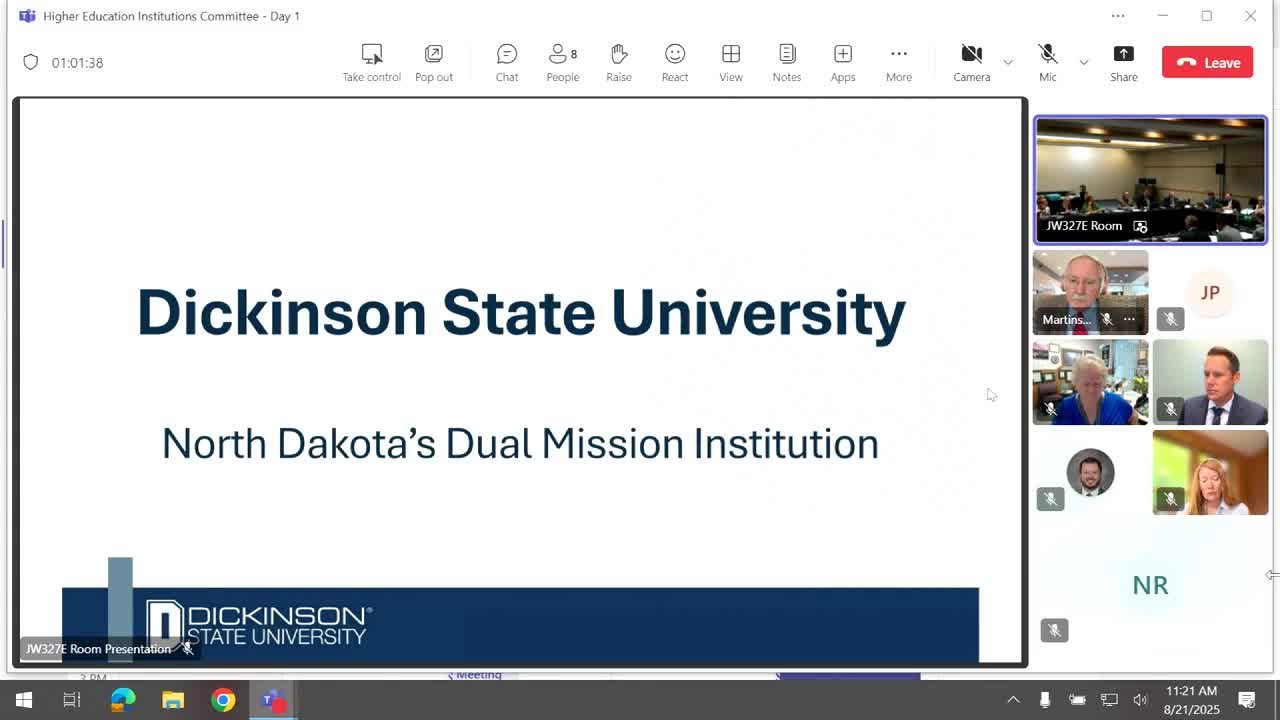This screenshot has height=720, width=1280.
Task: Open the Windows notification center
Action: click(x=1247, y=700)
